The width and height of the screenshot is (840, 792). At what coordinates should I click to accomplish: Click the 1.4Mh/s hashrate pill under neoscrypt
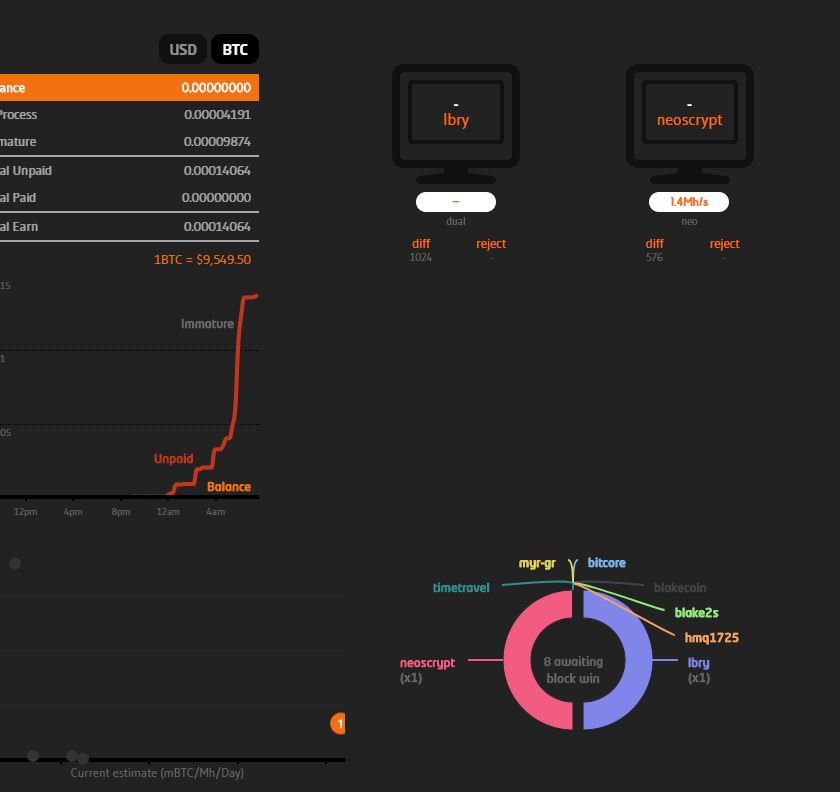pos(689,202)
